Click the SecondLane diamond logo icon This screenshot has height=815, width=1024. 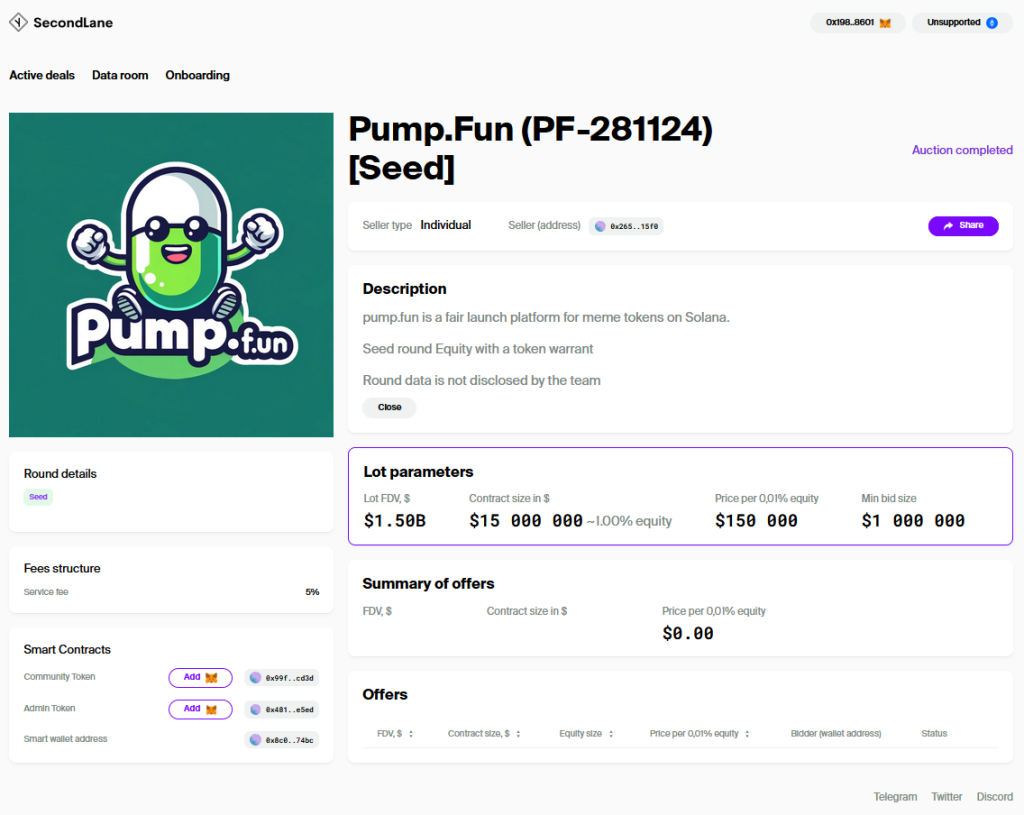pos(18,22)
